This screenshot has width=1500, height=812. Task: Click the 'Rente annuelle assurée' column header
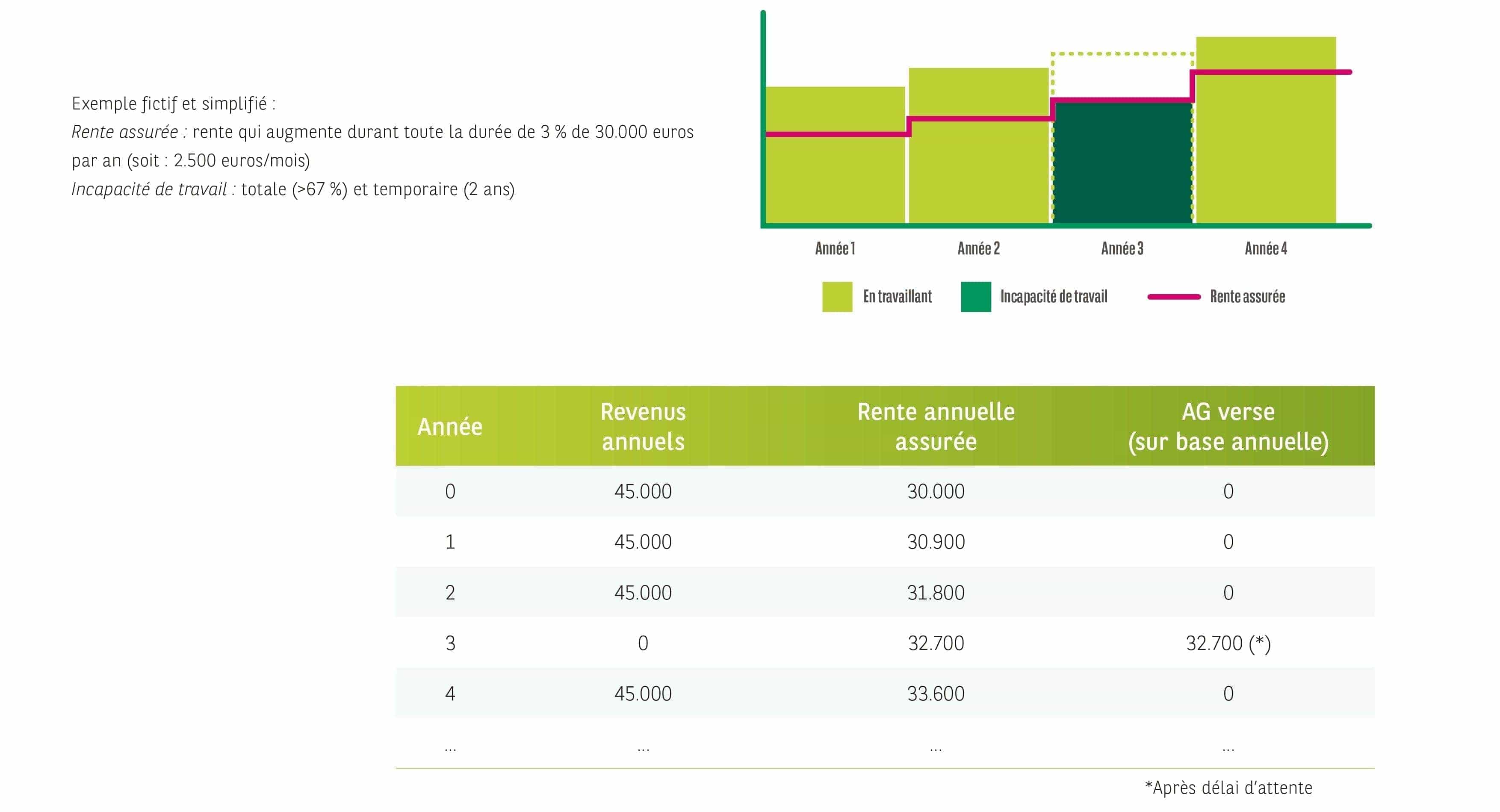(x=936, y=426)
